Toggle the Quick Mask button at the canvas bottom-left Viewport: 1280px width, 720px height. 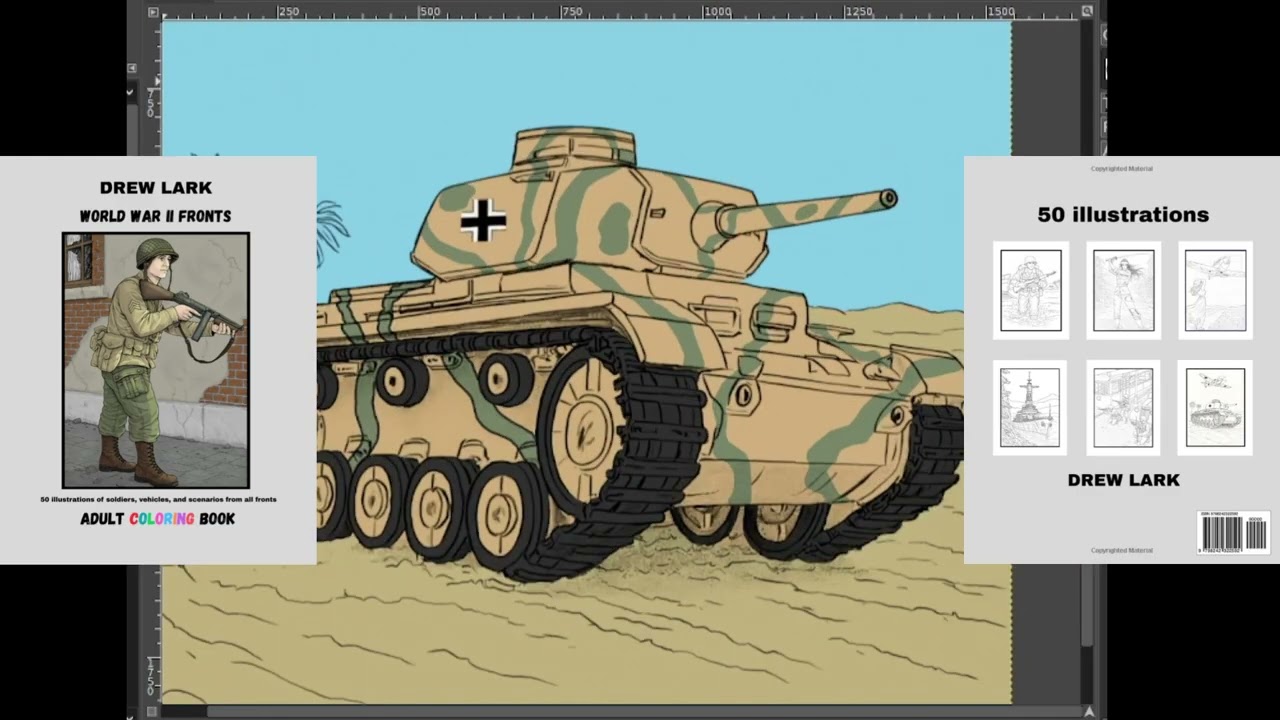tap(152, 711)
